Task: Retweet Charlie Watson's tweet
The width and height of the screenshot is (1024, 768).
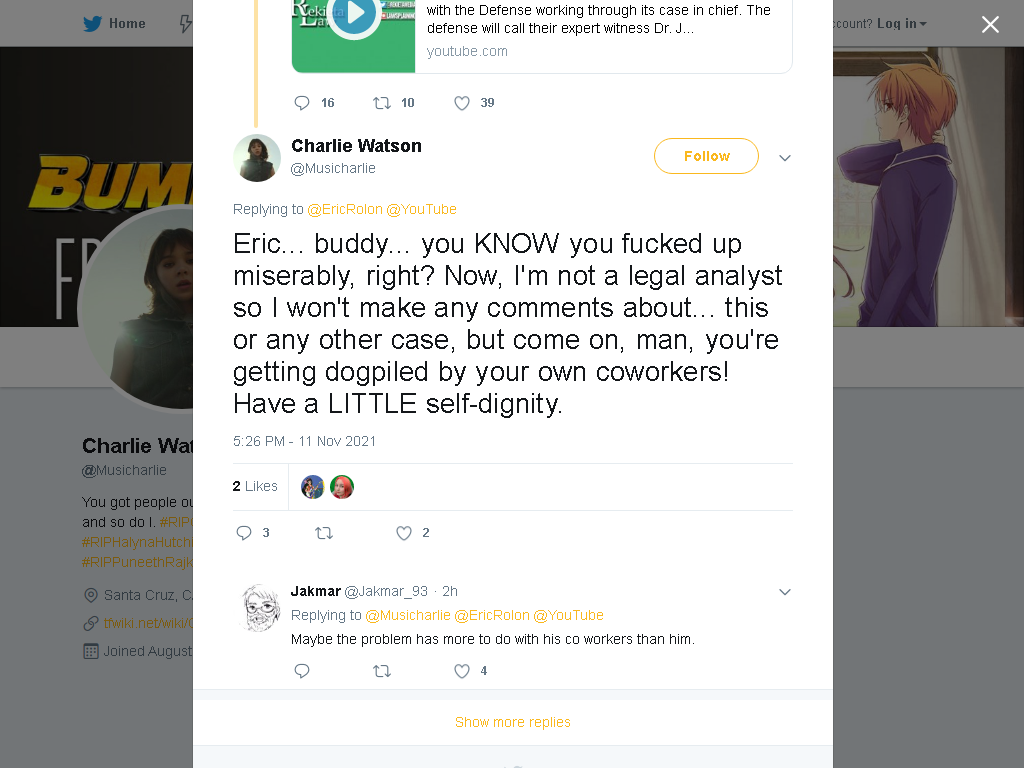Action: tap(324, 533)
